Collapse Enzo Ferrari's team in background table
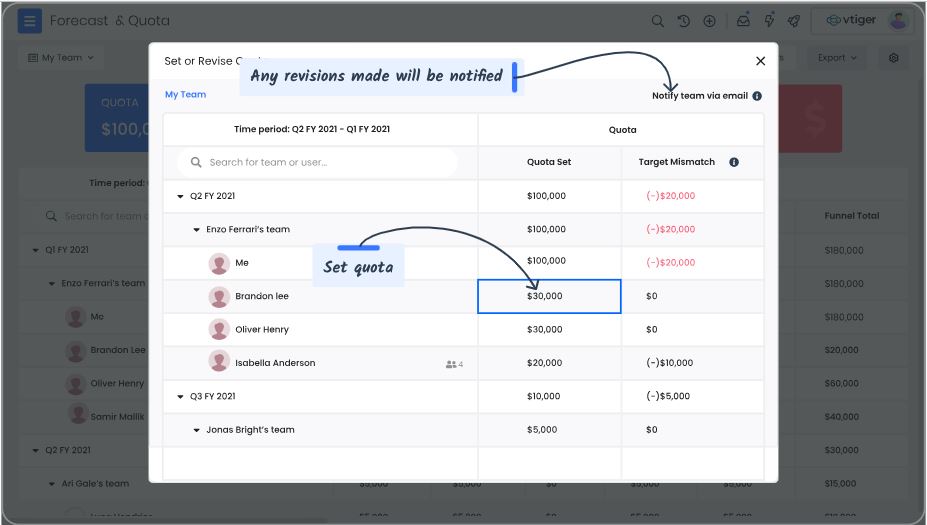 [x=52, y=284]
